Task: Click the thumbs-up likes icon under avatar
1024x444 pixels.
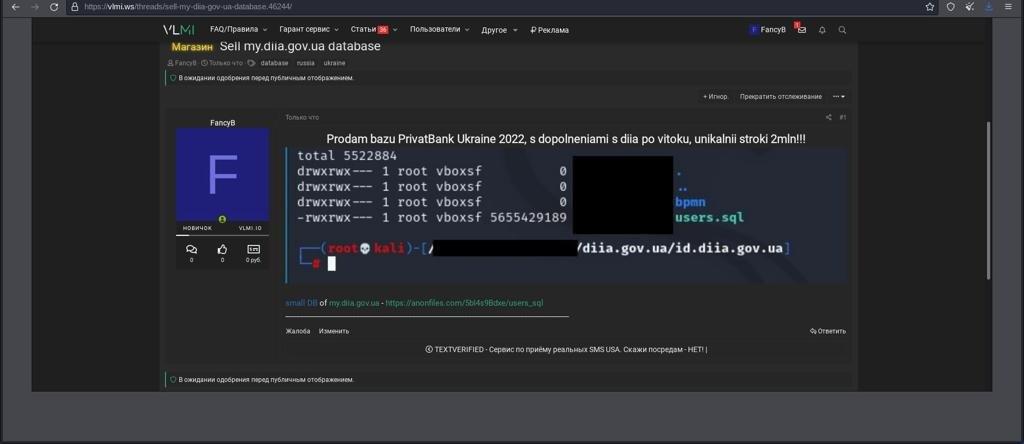Action: [x=222, y=249]
